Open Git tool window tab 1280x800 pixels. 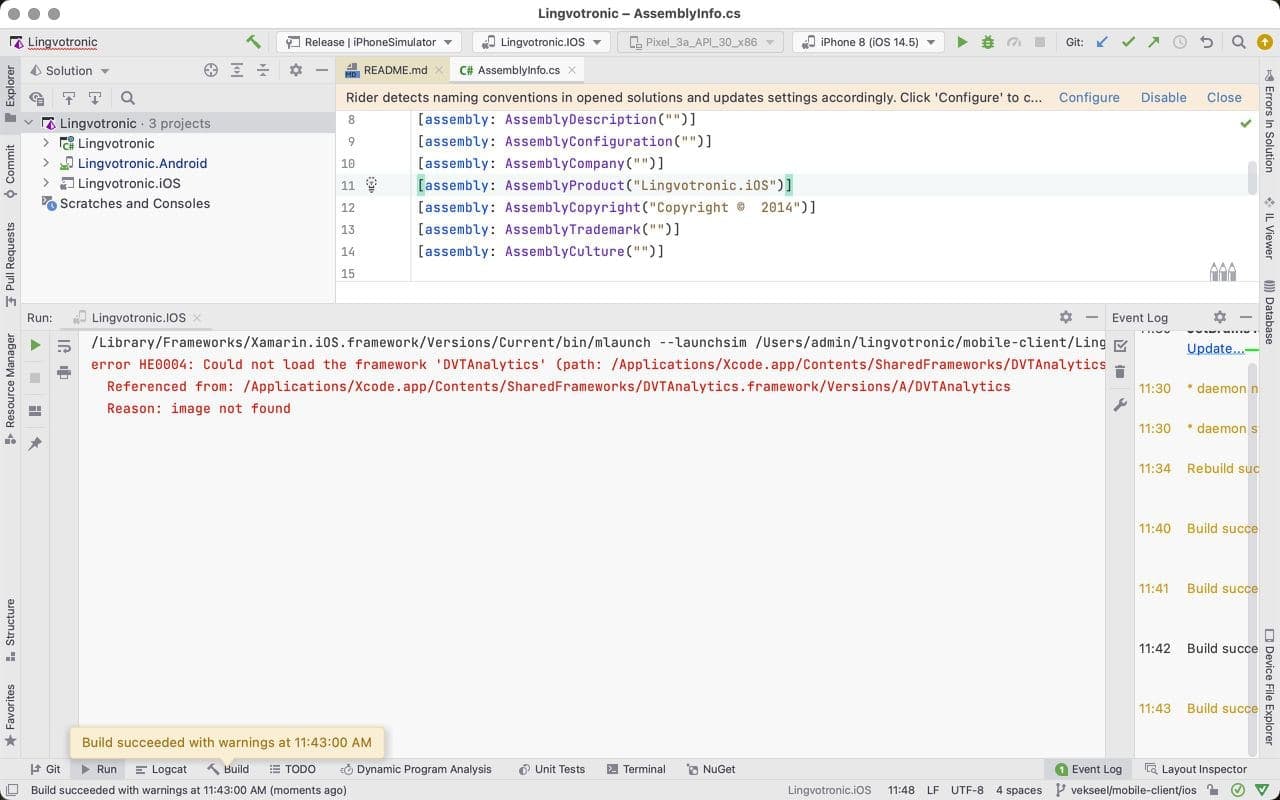pyautogui.click(x=44, y=769)
